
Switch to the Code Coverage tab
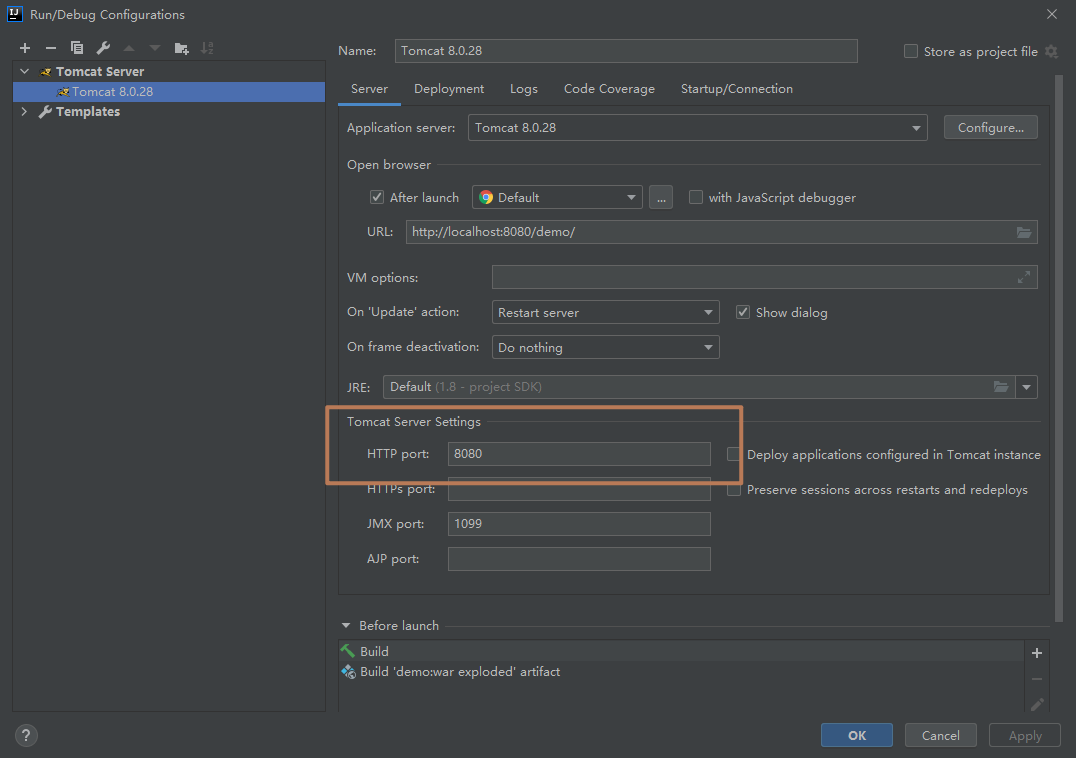click(609, 88)
